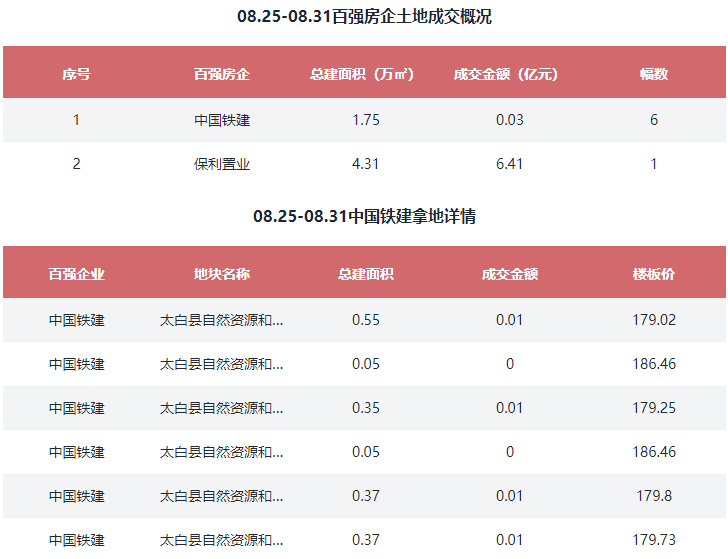Click the 楼板价 value 179.8

[x=654, y=496]
